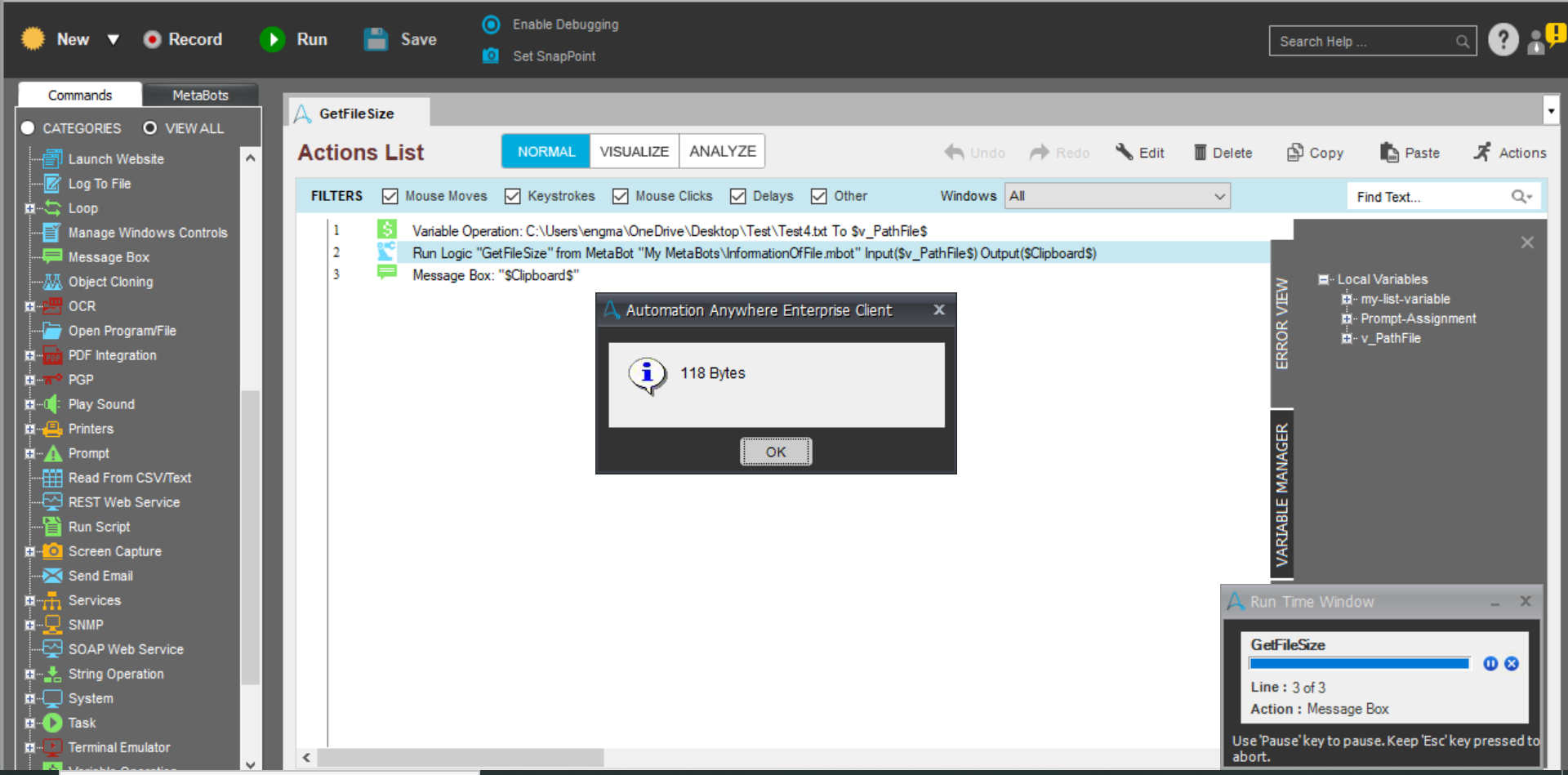The image size is (1568, 775).
Task: Toggle the Enable Debugging option
Action: pos(491,24)
